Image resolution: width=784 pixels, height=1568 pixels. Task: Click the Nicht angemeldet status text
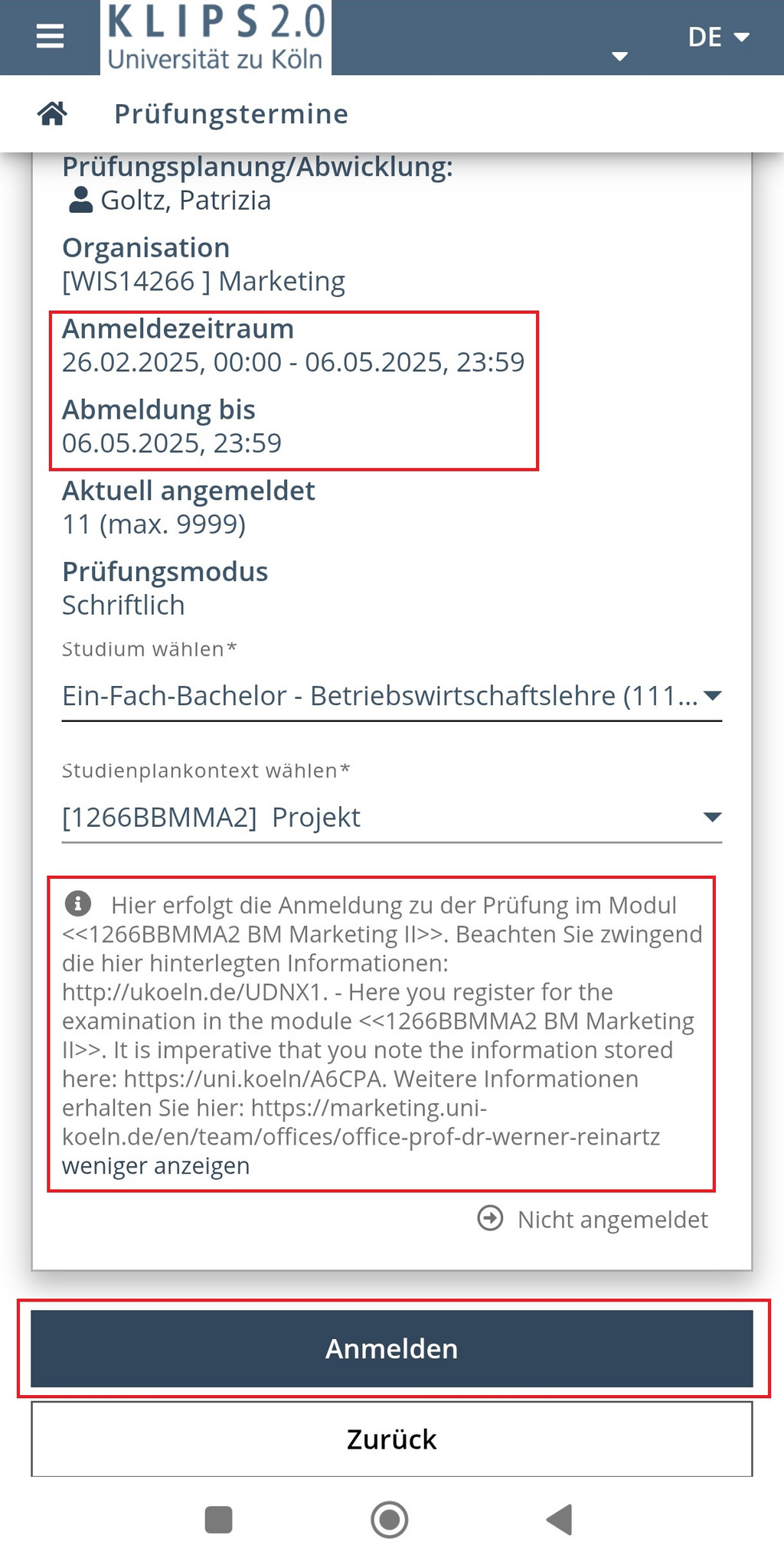pos(612,1219)
